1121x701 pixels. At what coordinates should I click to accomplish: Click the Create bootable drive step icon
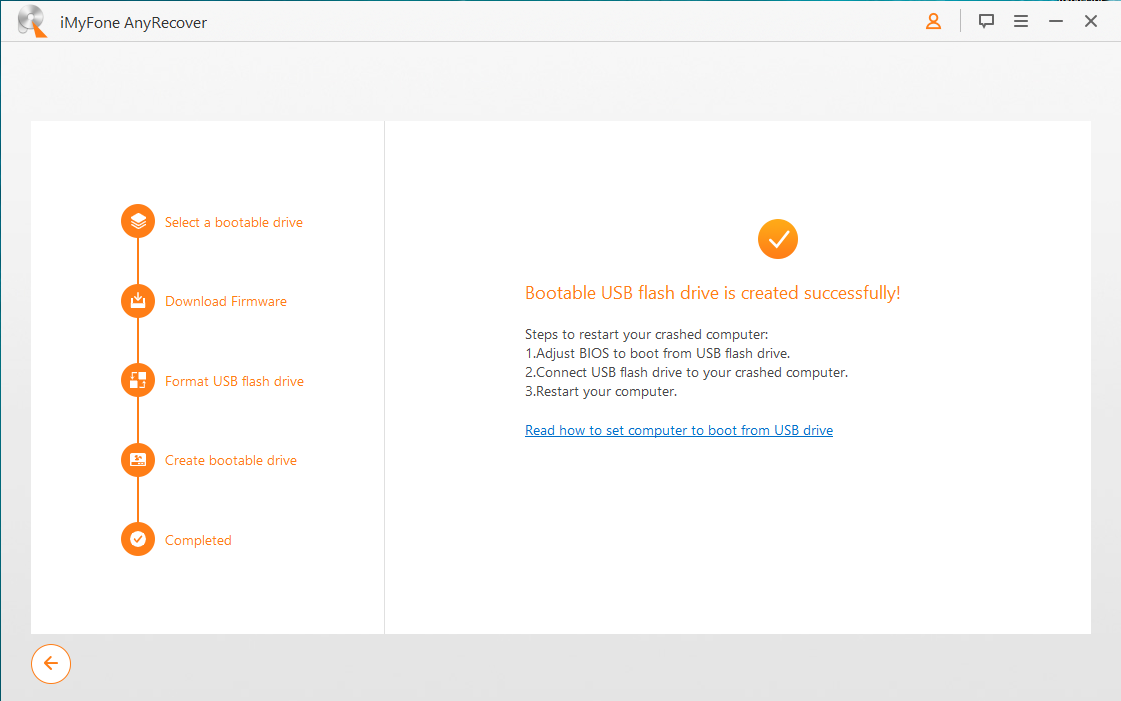[x=137, y=460]
